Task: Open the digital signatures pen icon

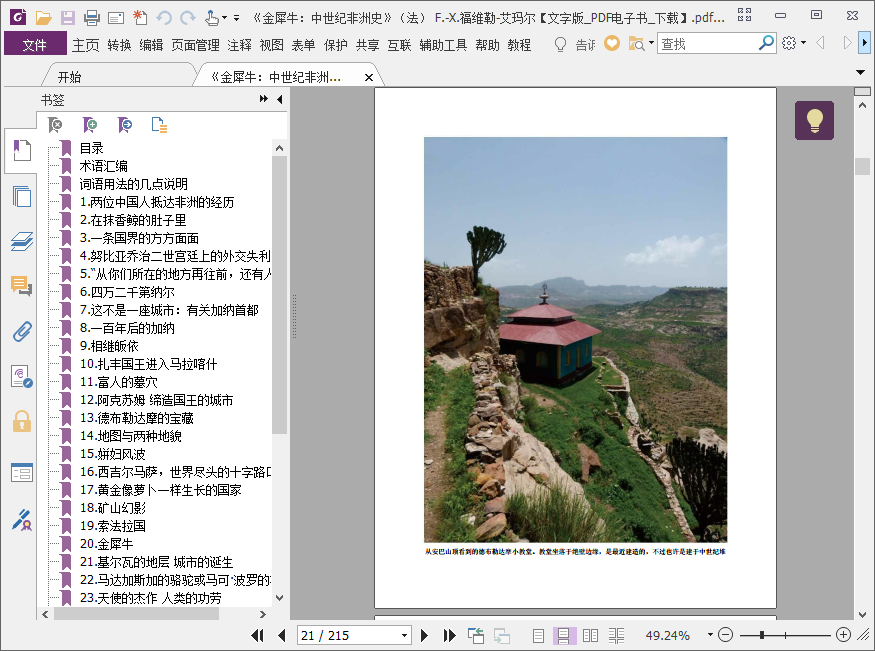Action: pyautogui.click(x=22, y=519)
